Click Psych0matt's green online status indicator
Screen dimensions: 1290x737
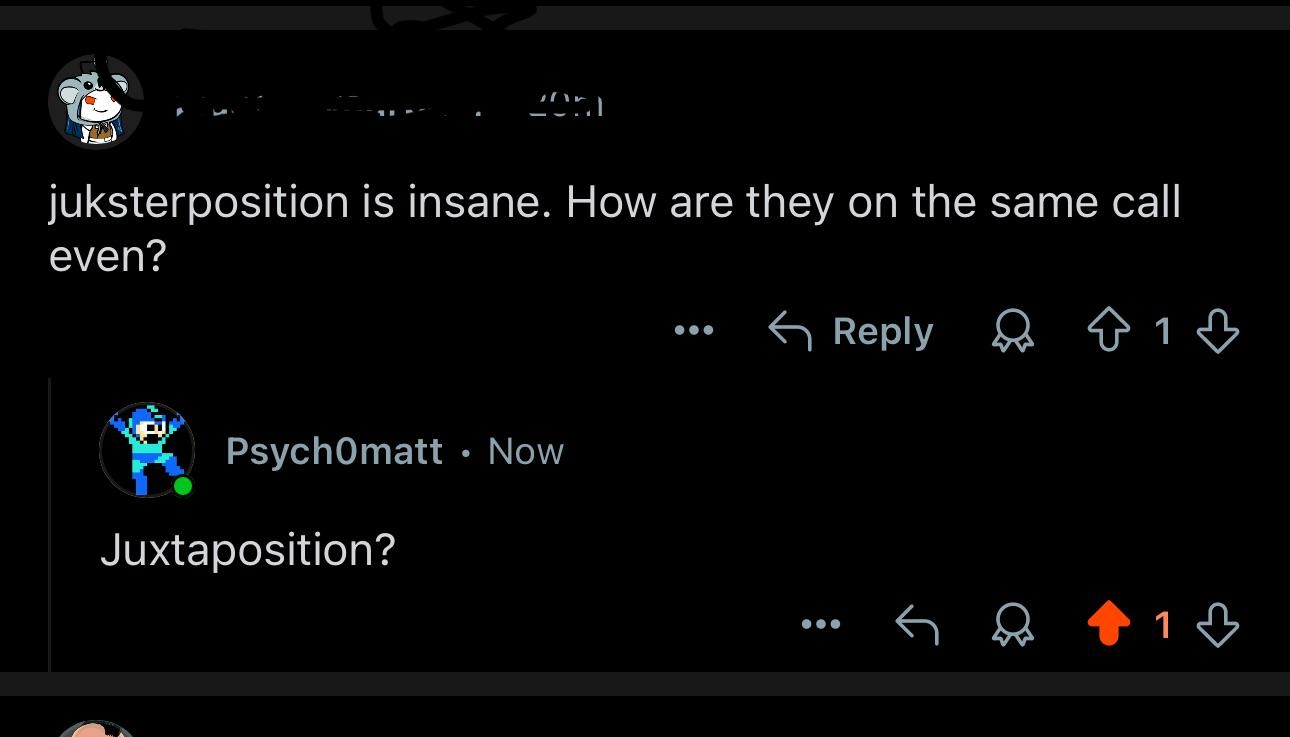coord(183,487)
